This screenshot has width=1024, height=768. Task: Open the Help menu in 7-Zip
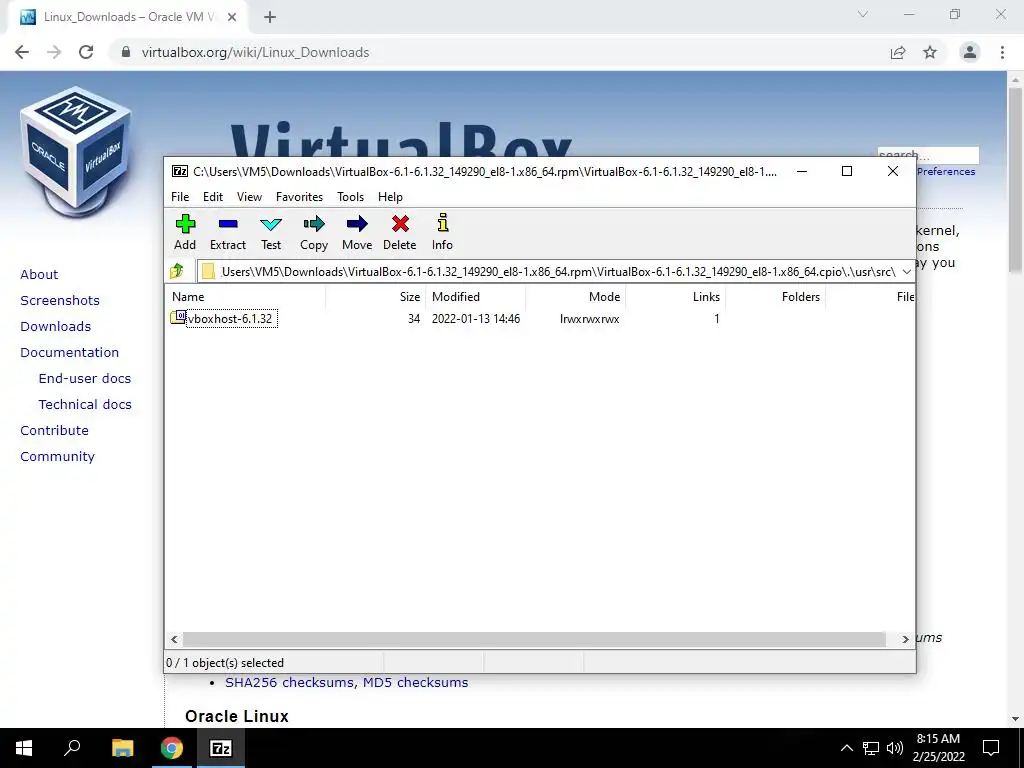point(390,197)
